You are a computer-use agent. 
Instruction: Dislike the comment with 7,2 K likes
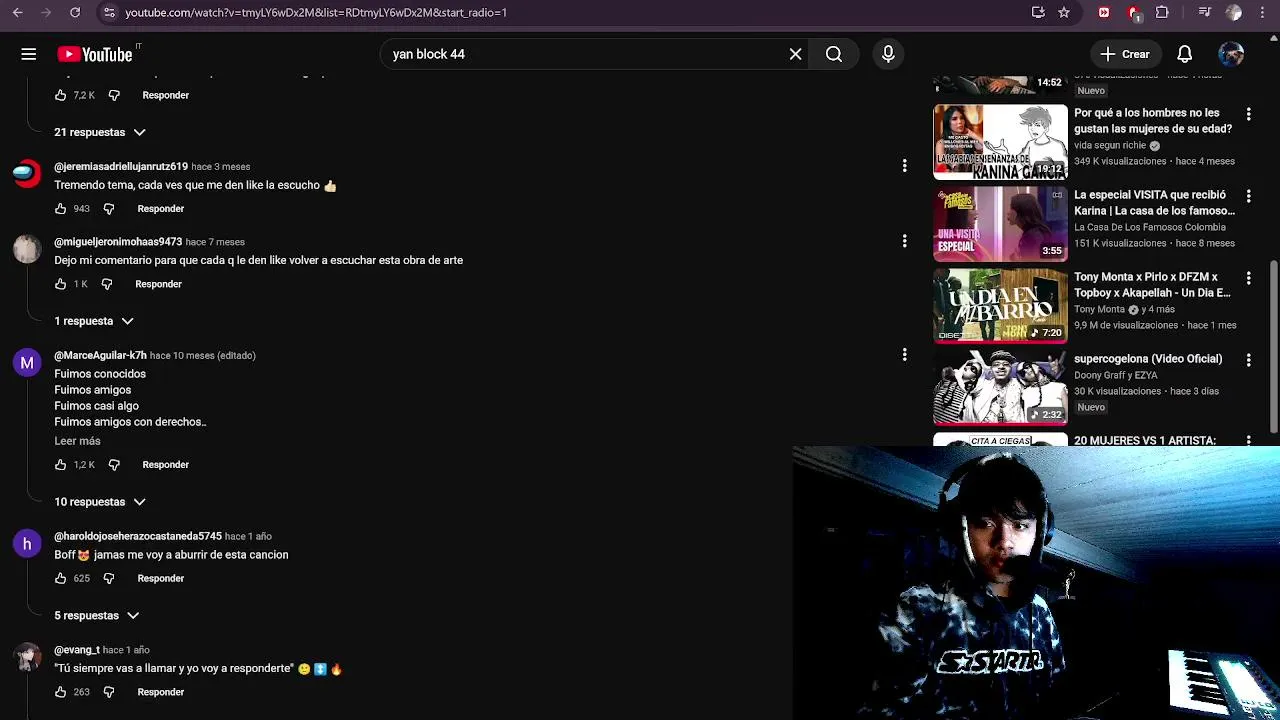pyautogui.click(x=114, y=95)
